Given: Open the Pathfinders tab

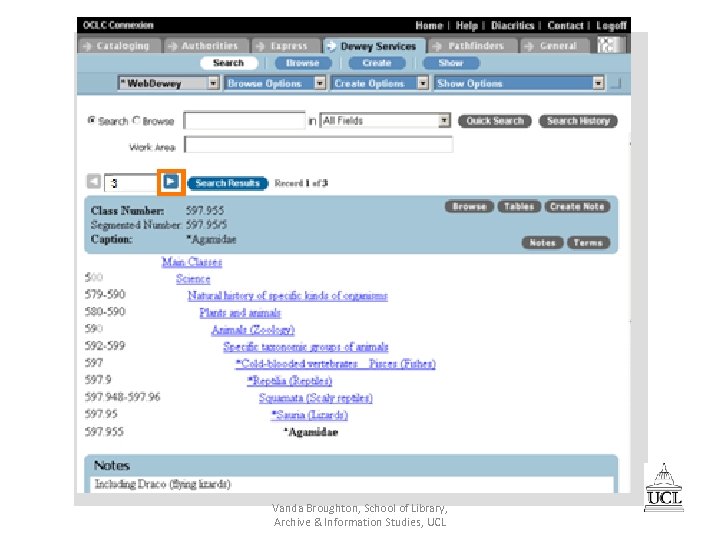Looking at the screenshot, I should pyautogui.click(x=472, y=46).
